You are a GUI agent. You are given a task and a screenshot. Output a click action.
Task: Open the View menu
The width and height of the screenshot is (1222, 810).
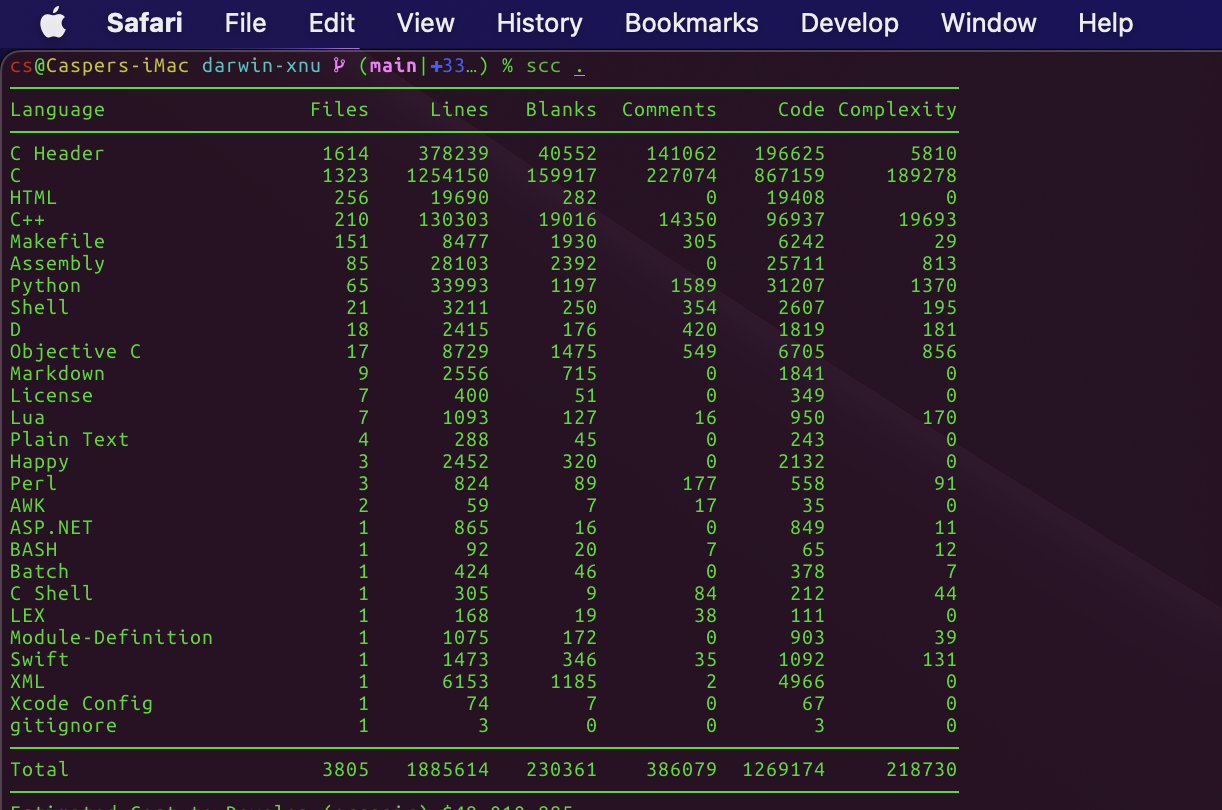pos(426,23)
